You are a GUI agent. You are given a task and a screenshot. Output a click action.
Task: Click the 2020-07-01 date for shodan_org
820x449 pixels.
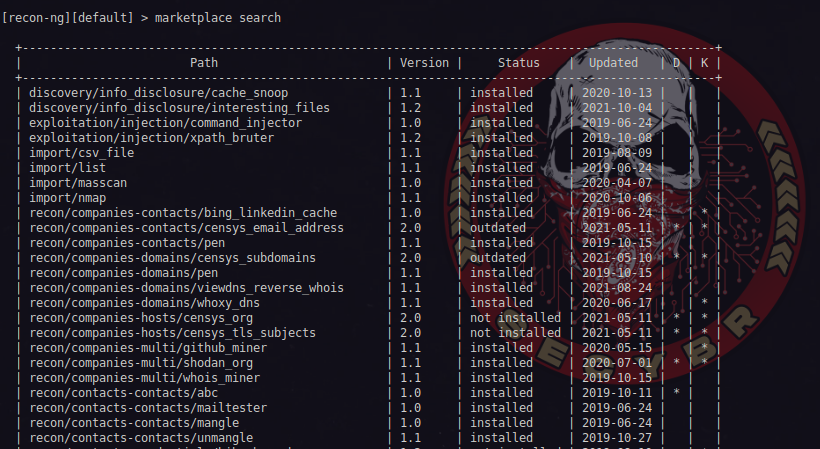pos(618,363)
